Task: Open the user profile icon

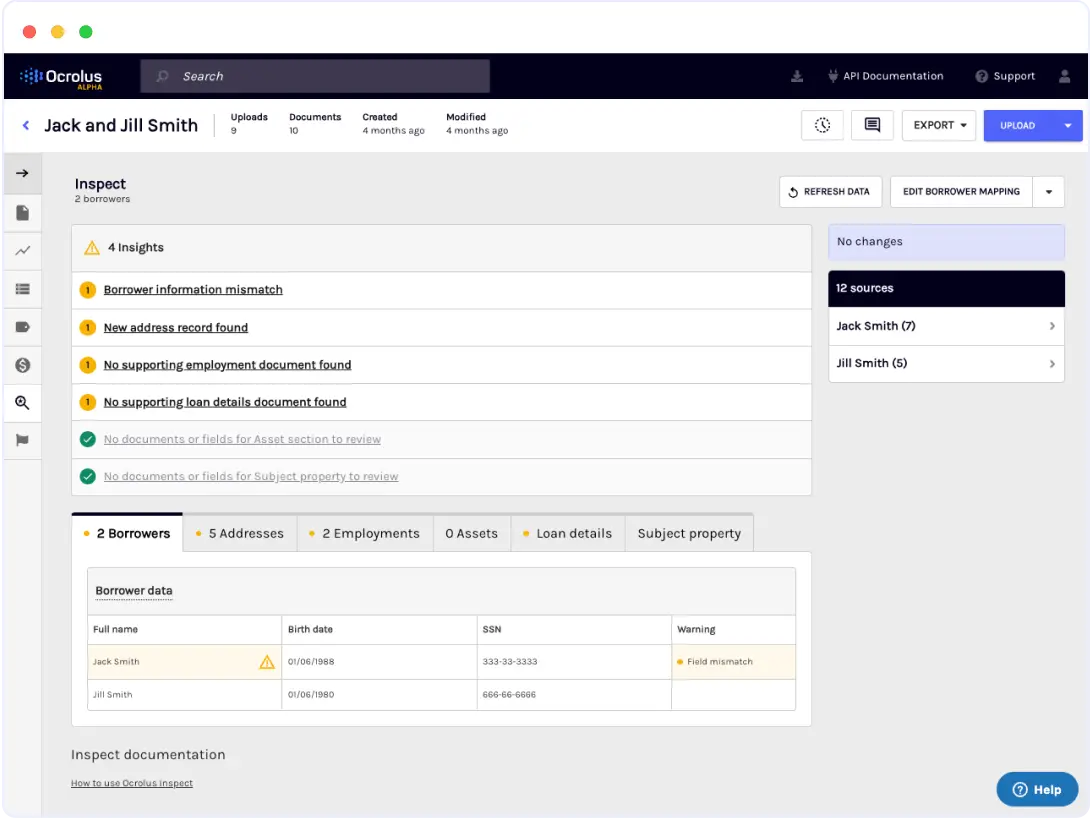Action: coord(1064,76)
